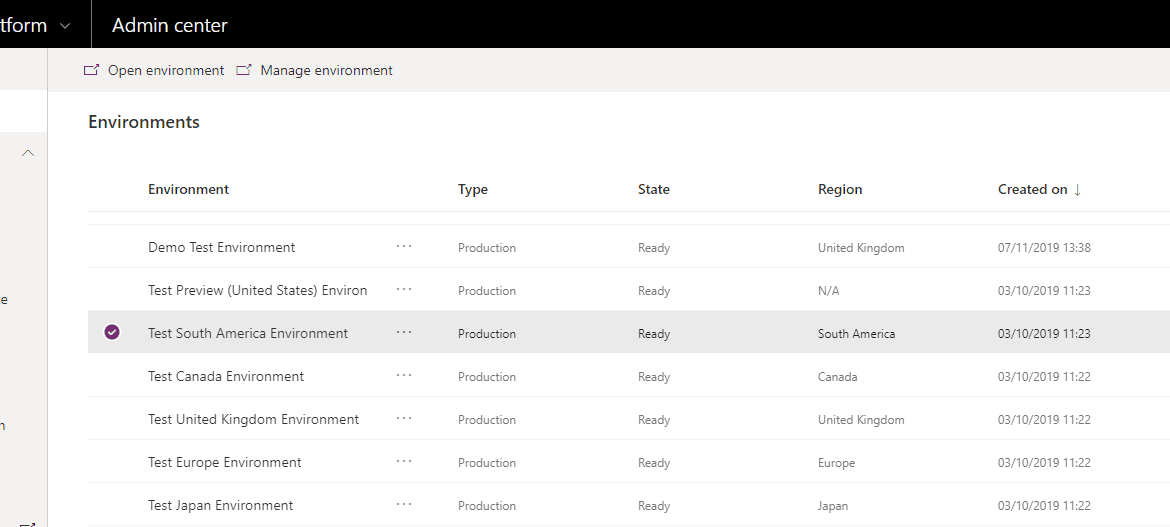This screenshot has width=1170, height=527.
Task: Sort by the Region column header
Action: [840, 190]
